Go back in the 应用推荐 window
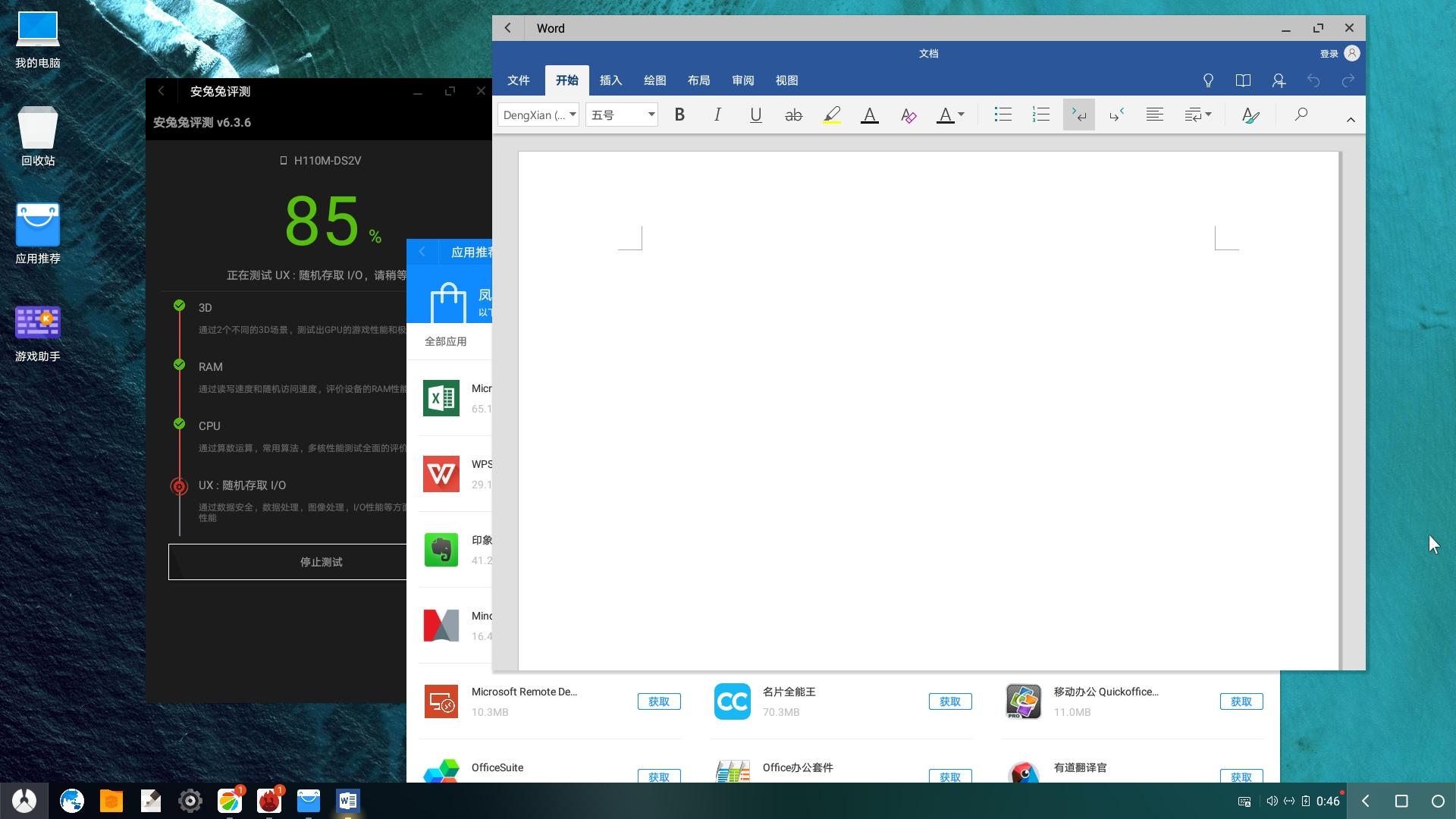1456x819 pixels. point(422,252)
